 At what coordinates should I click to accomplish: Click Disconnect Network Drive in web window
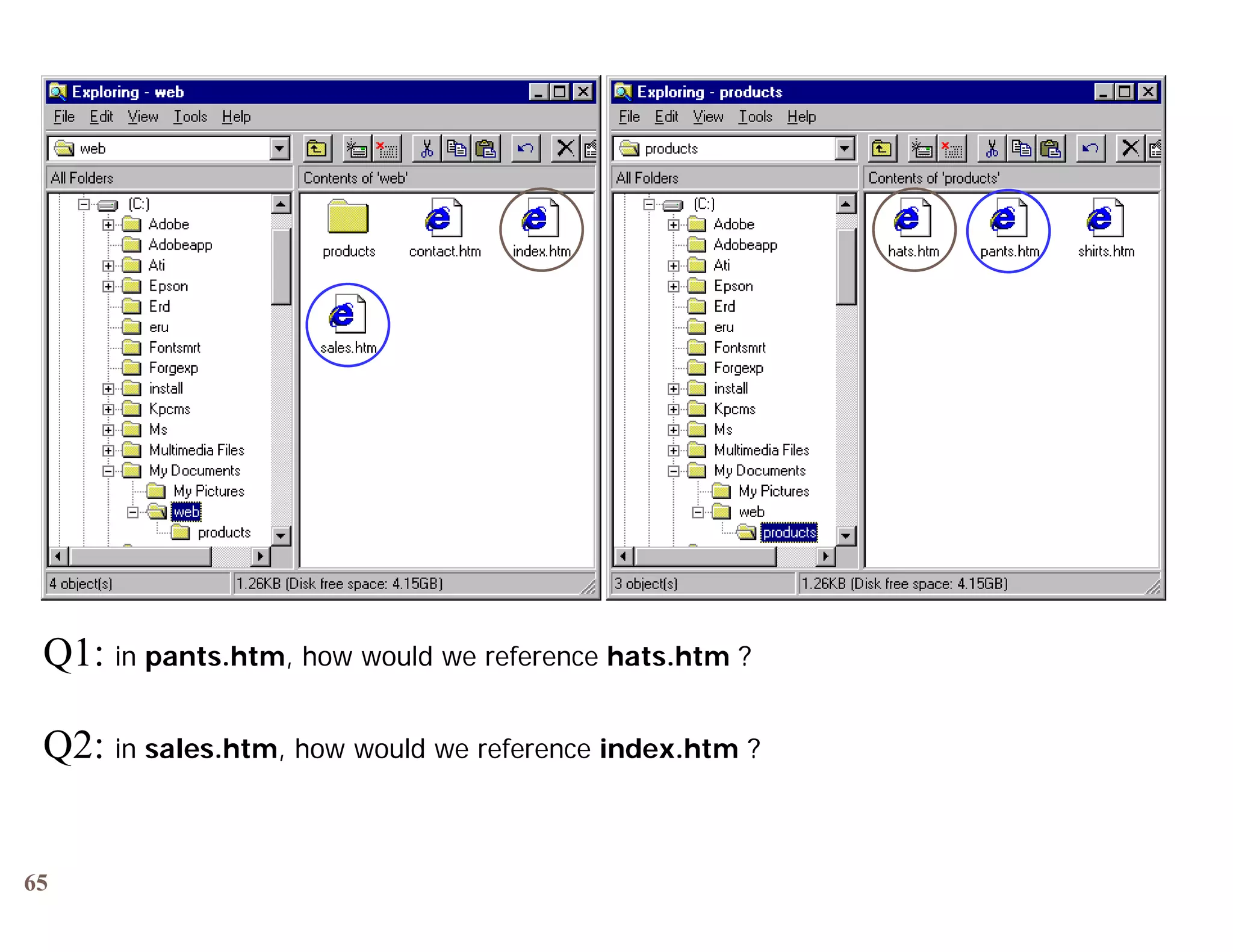[387, 149]
